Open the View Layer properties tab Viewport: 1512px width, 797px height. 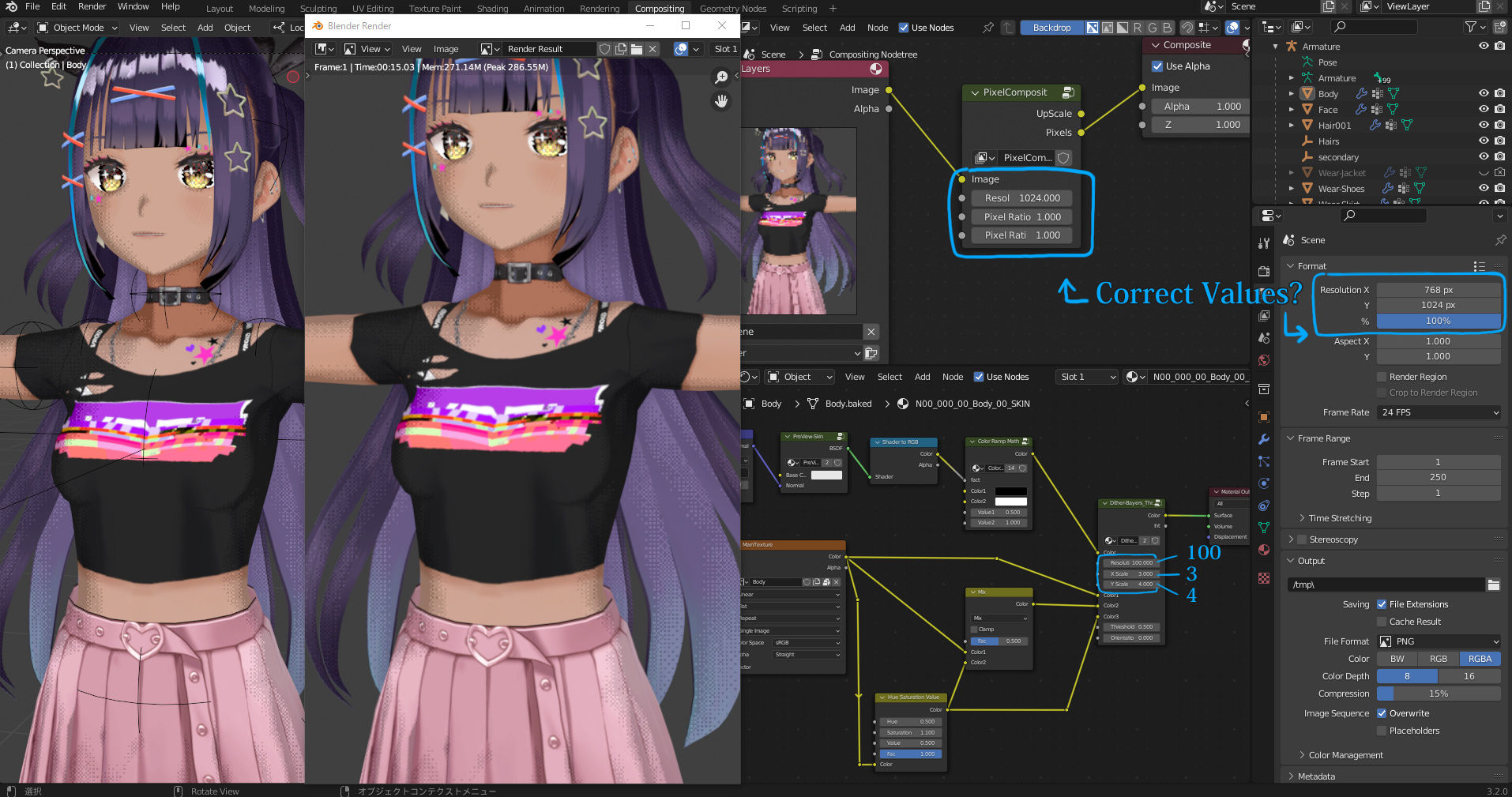(x=1264, y=316)
